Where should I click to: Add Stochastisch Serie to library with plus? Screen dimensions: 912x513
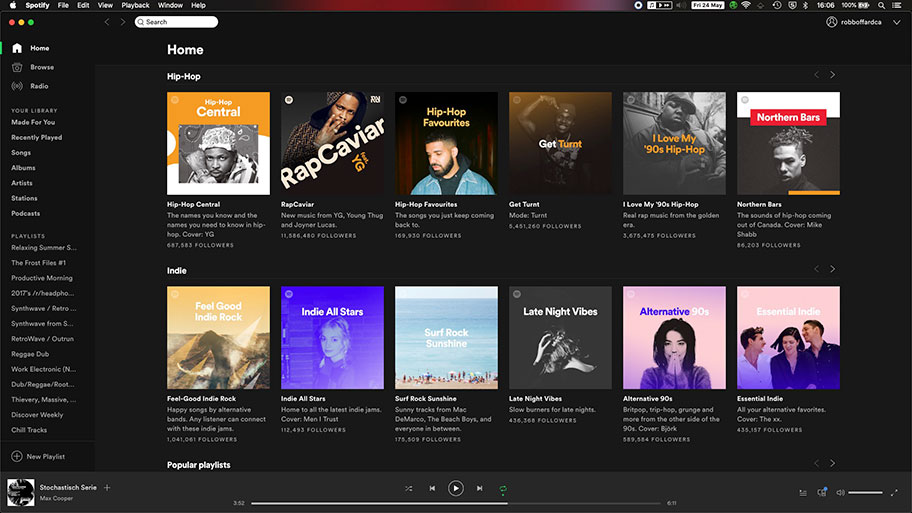[x=107, y=487]
